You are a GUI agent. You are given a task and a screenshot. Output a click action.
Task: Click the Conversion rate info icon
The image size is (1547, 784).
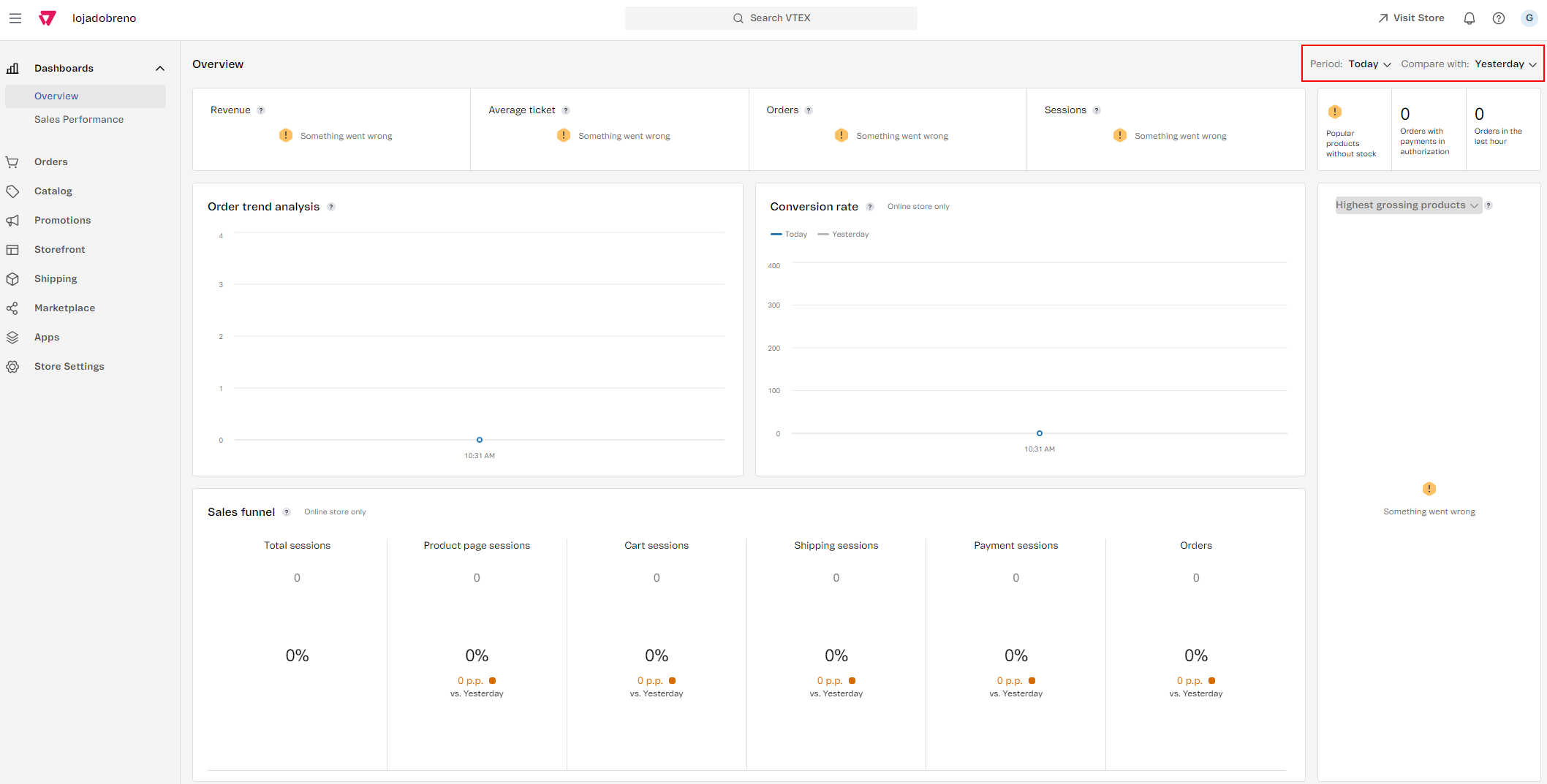tap(869, 207)
